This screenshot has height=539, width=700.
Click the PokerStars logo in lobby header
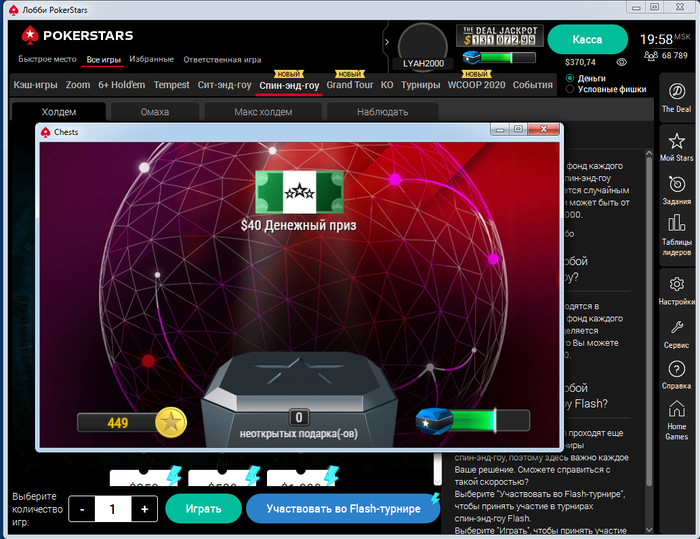tap(77, 35)
